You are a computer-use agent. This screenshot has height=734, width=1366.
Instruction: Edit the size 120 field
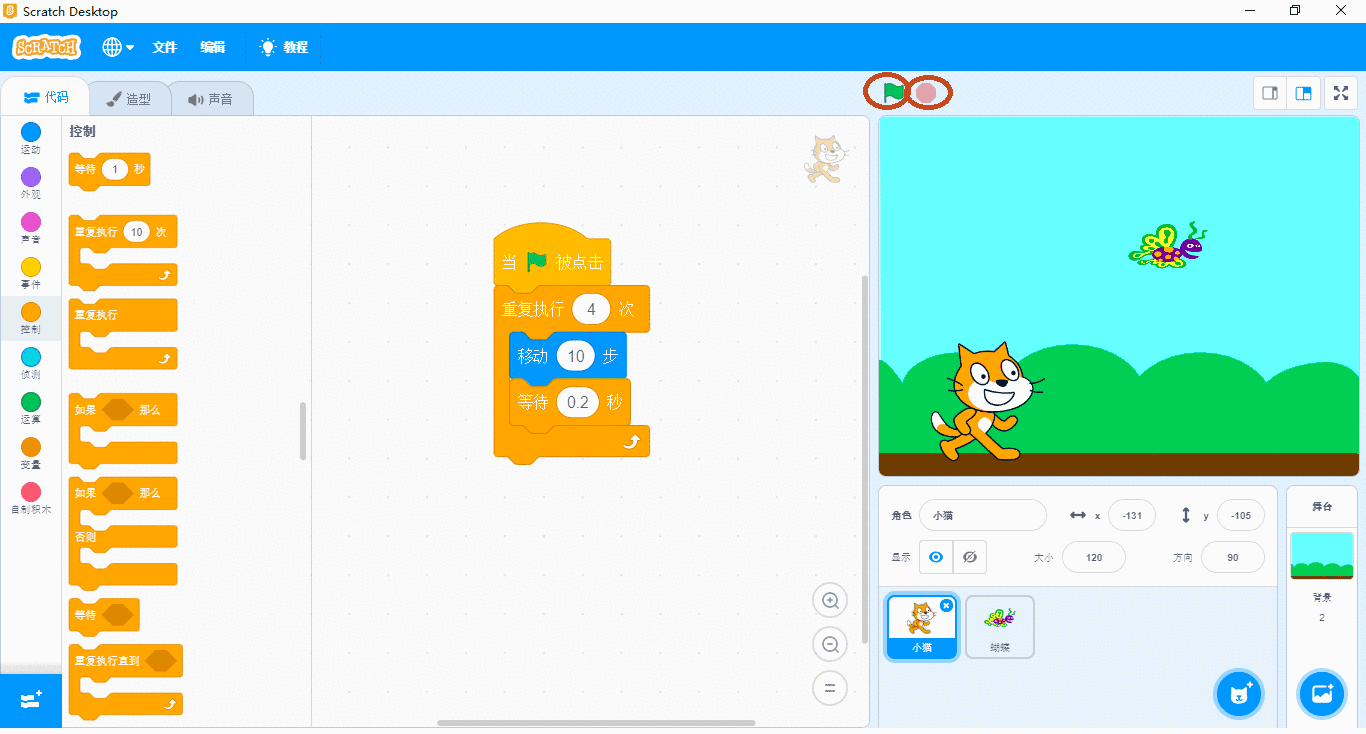1094,557
